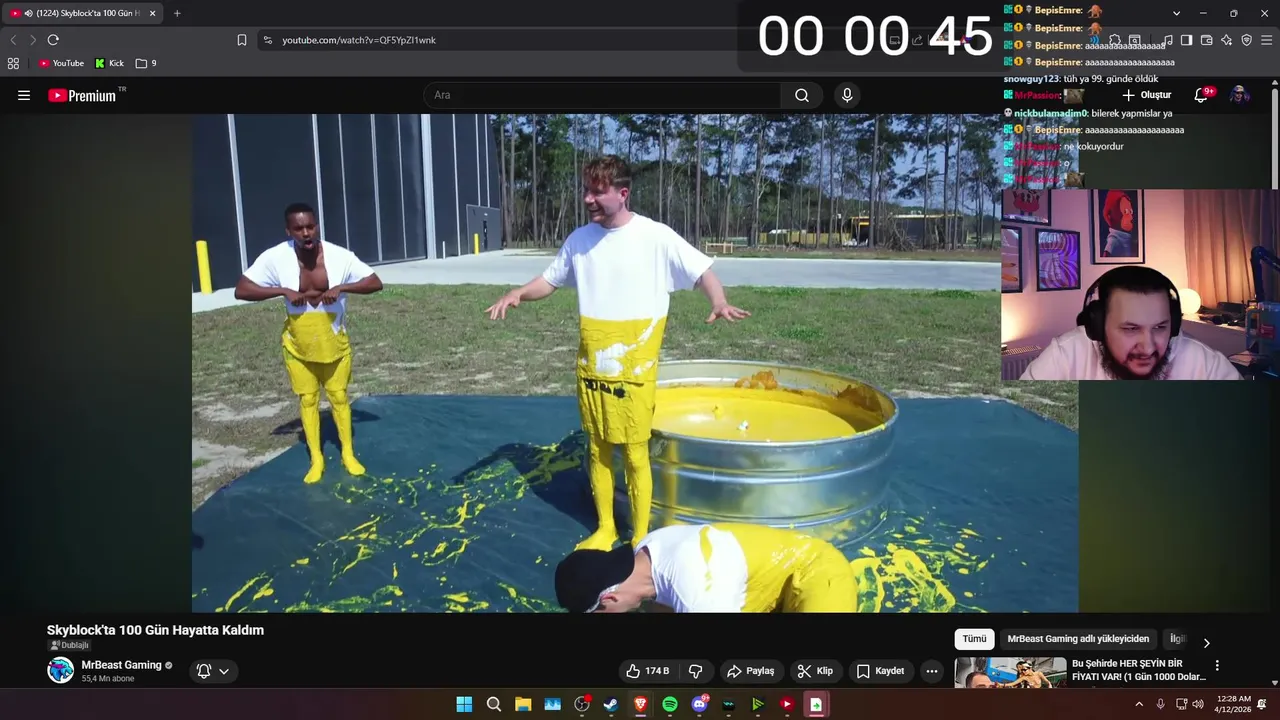Save the video with Kaydet

pos(880,671)
